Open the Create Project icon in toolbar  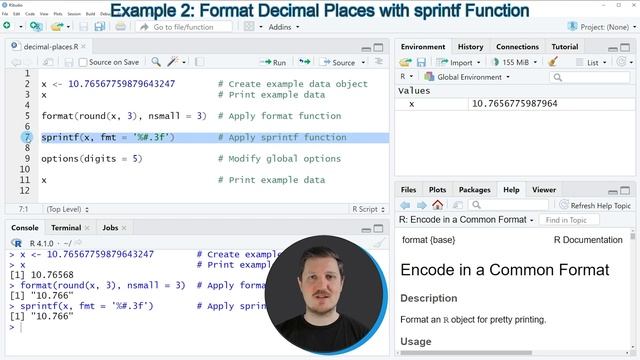(36, 27)
